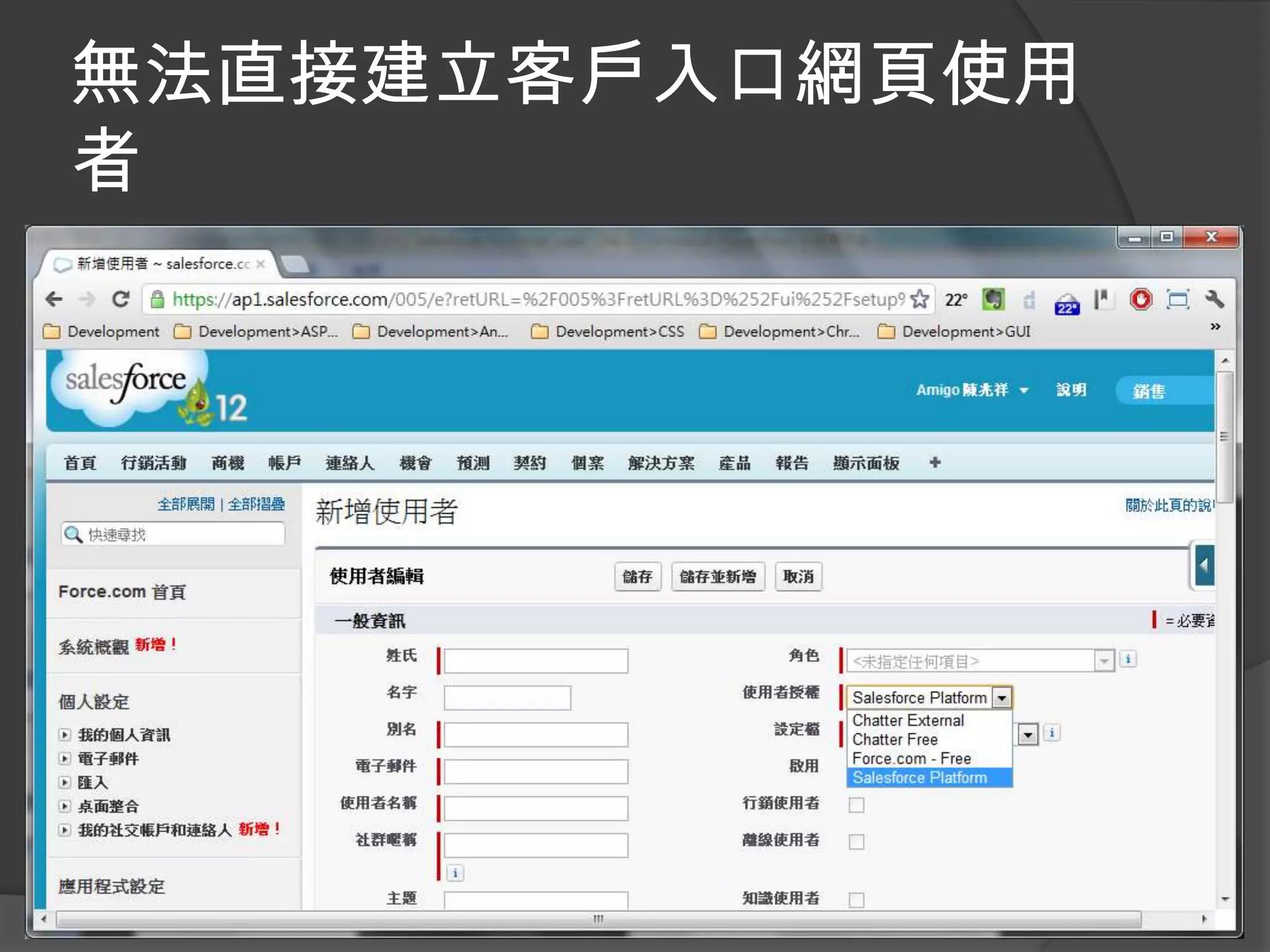Select Chatter Free from license list
The width and height of the screenshot is (1270, 952).
tap(895, 739)
